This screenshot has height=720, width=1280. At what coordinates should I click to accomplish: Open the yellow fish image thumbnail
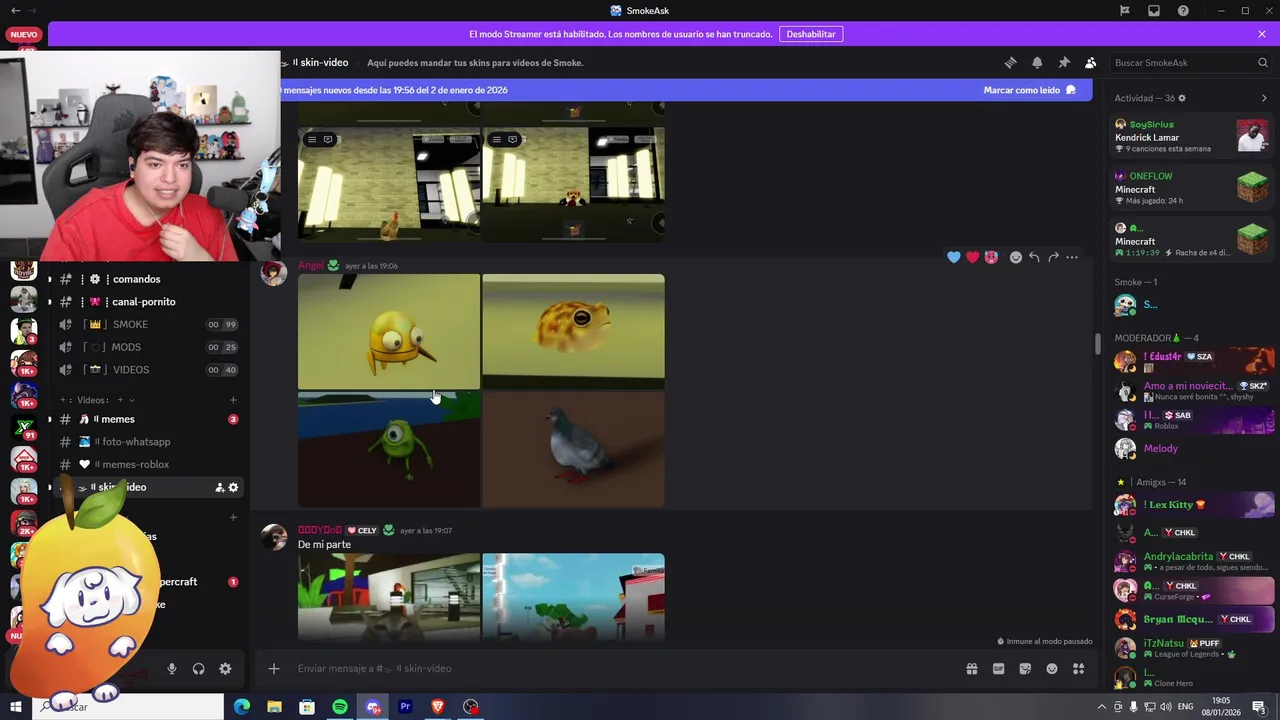(x=389, y=331)
